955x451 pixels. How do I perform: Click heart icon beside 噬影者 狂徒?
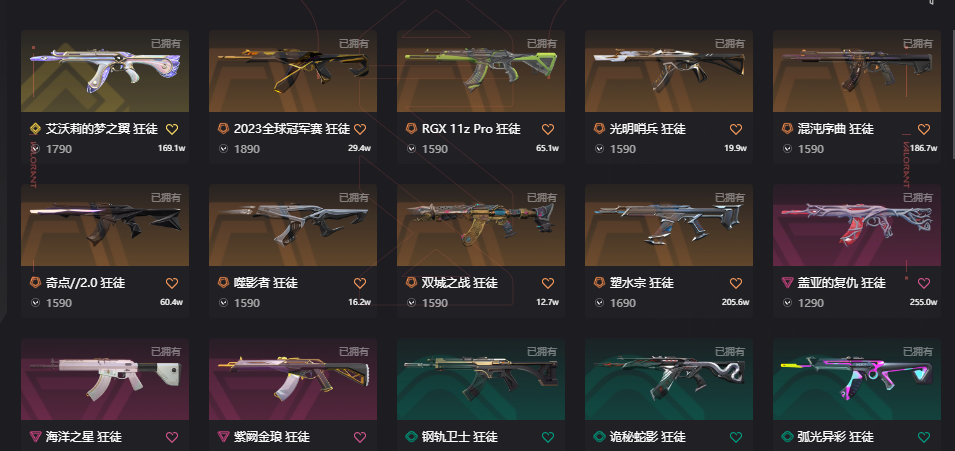tap(360, 283)
